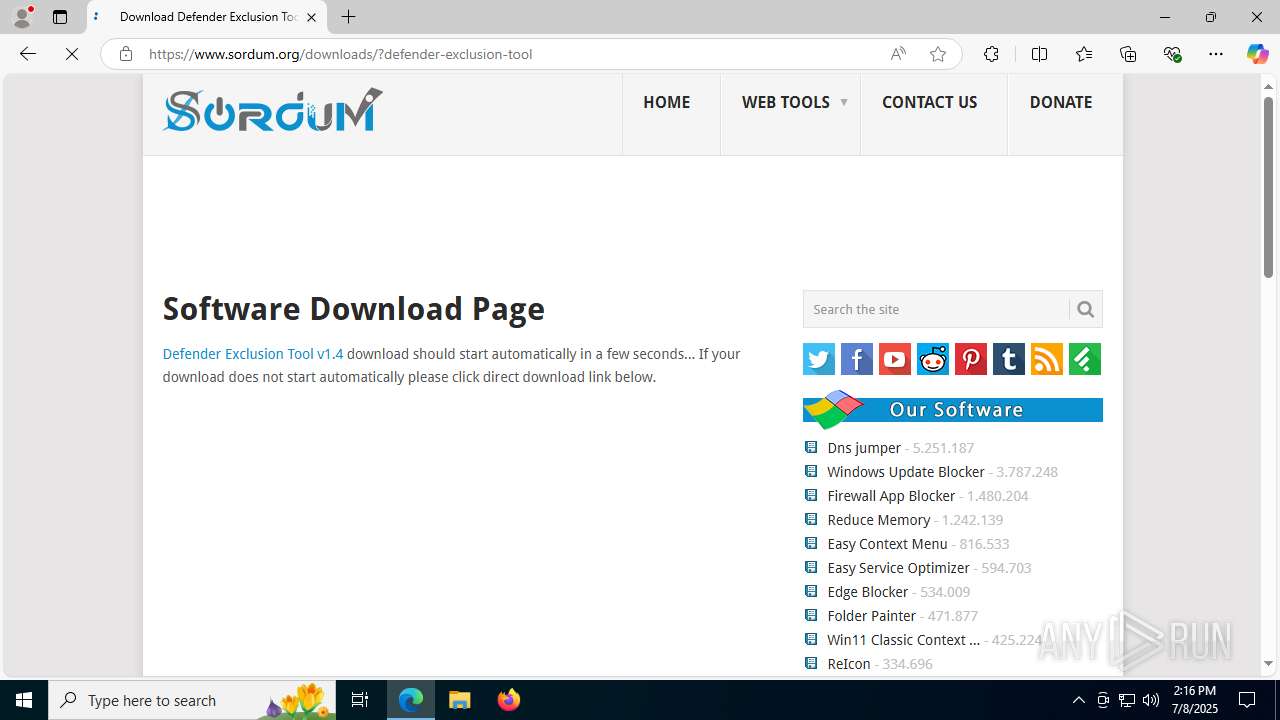Open the Feedly icon
Viewport: 1280px width, 720px height.
coord(1085,359)
